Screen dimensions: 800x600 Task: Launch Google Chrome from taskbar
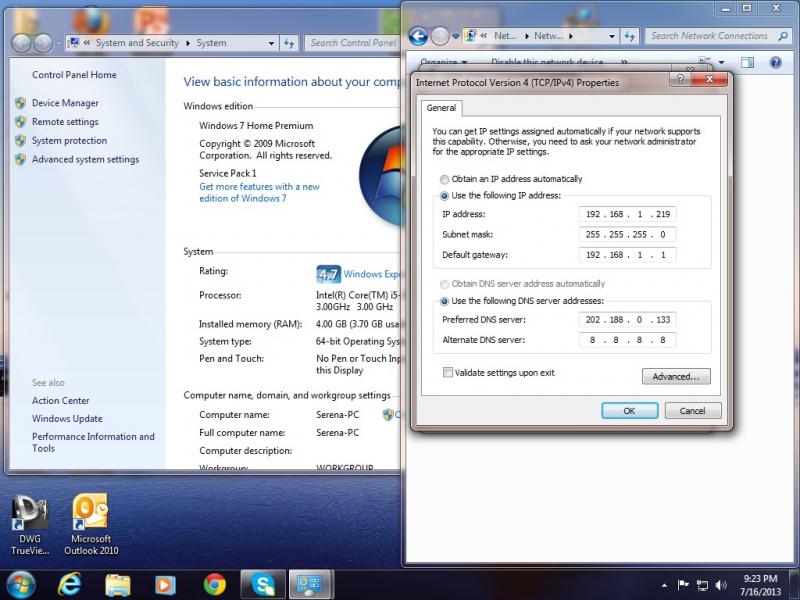tap(214, 585)
